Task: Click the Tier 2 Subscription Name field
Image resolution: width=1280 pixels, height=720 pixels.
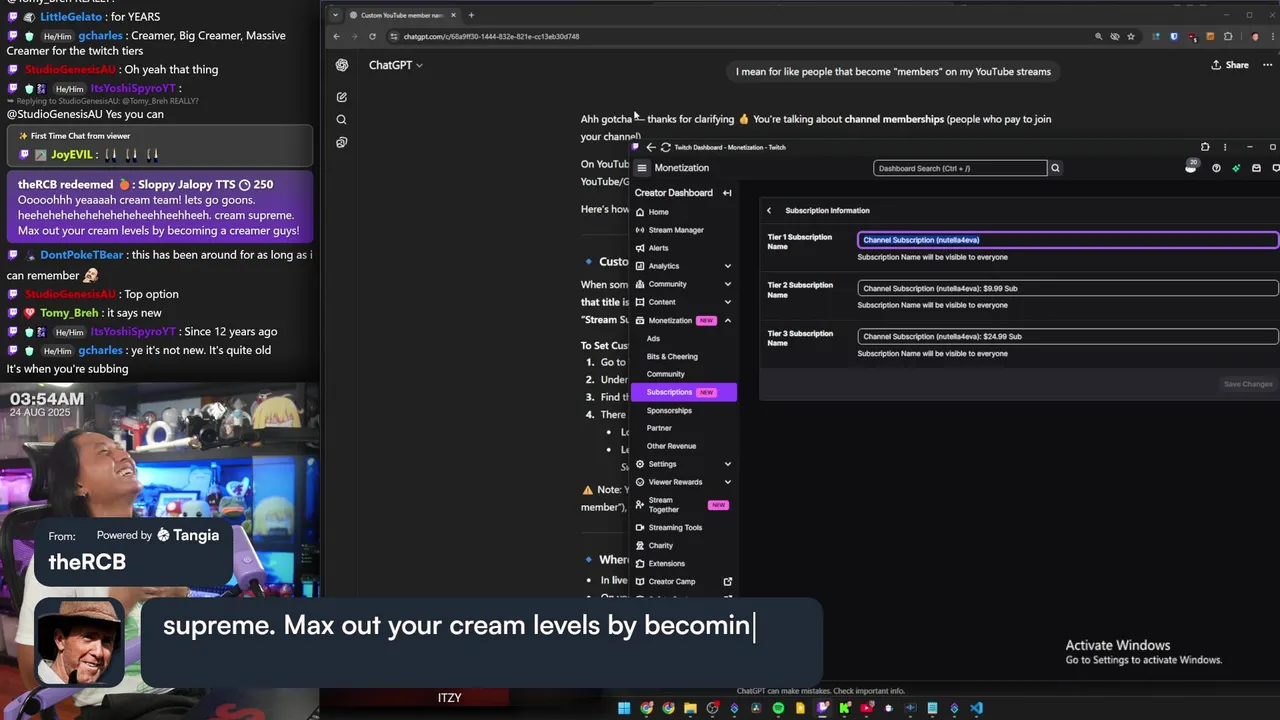Action: pyautogui.click(x=1068, y=288)
